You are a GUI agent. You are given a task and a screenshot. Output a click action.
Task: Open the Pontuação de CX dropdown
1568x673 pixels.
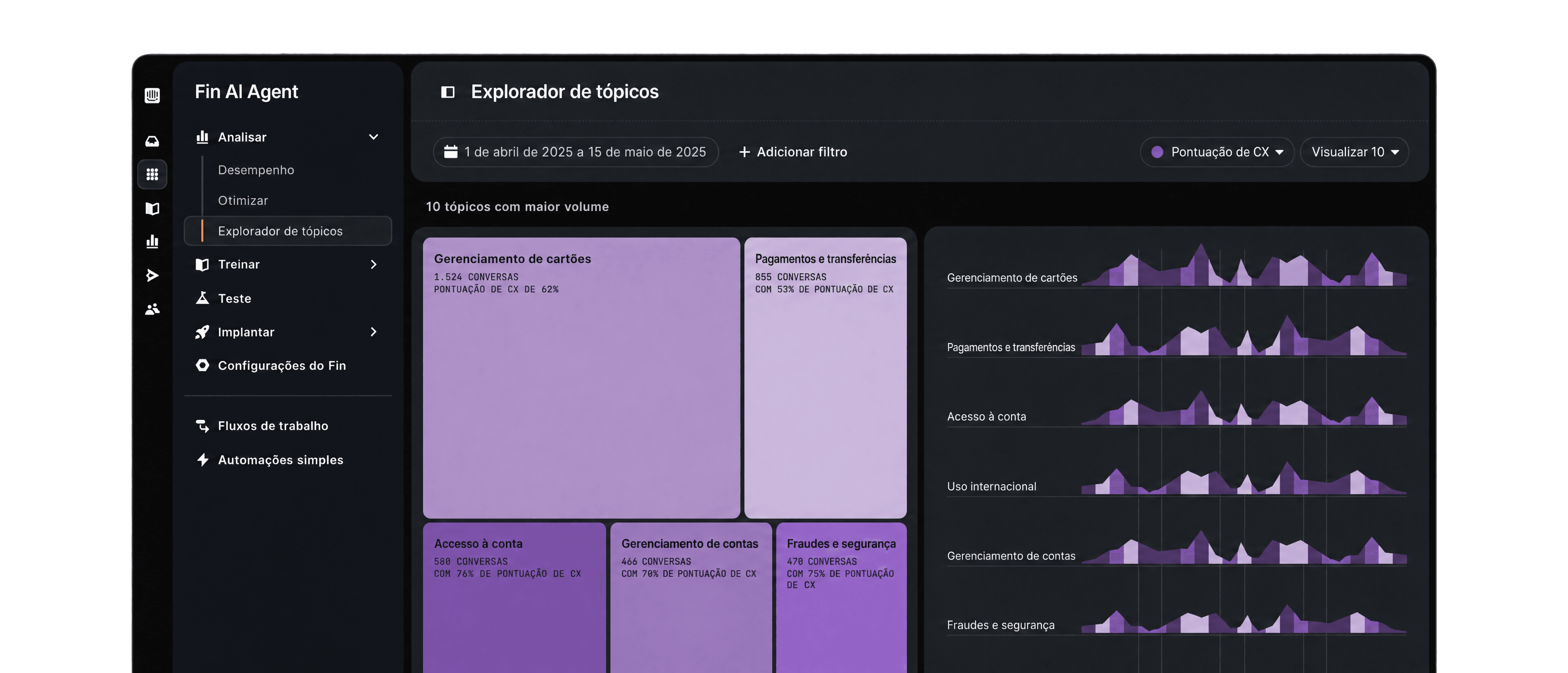tap(1217, 152)
